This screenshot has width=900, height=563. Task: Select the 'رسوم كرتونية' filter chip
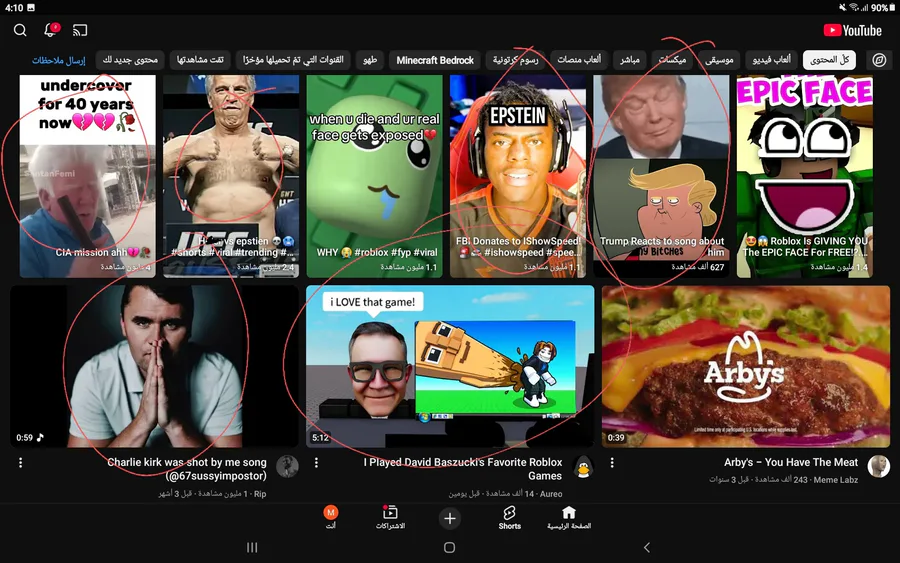point(515,60)
